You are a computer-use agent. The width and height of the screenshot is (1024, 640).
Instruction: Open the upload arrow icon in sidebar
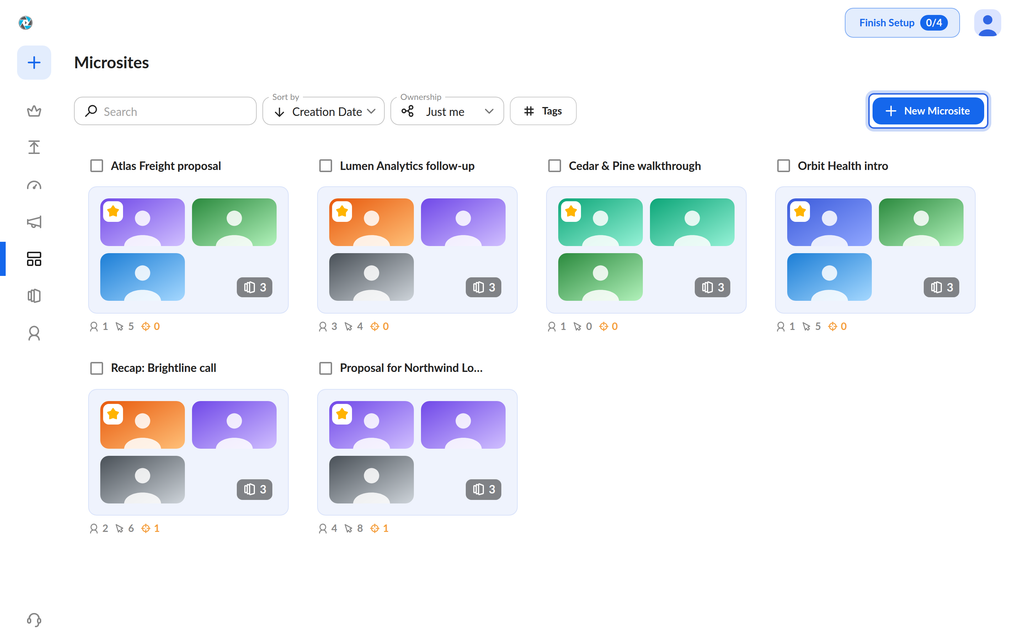[34, 148]
